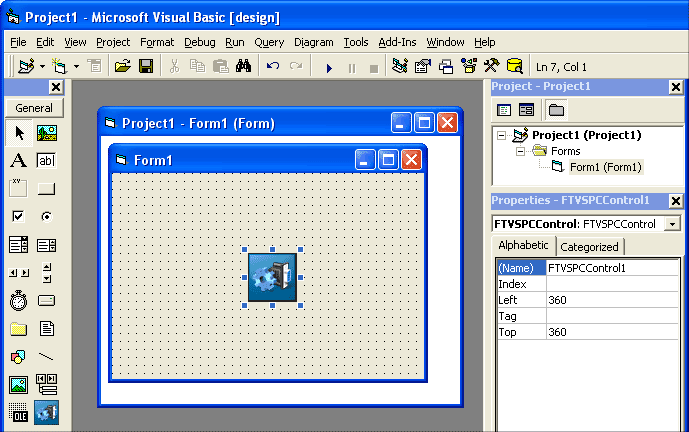The image size is (689, 432).
Task: Open the Properties Window toolbar icon
Action: click(423, 66)
